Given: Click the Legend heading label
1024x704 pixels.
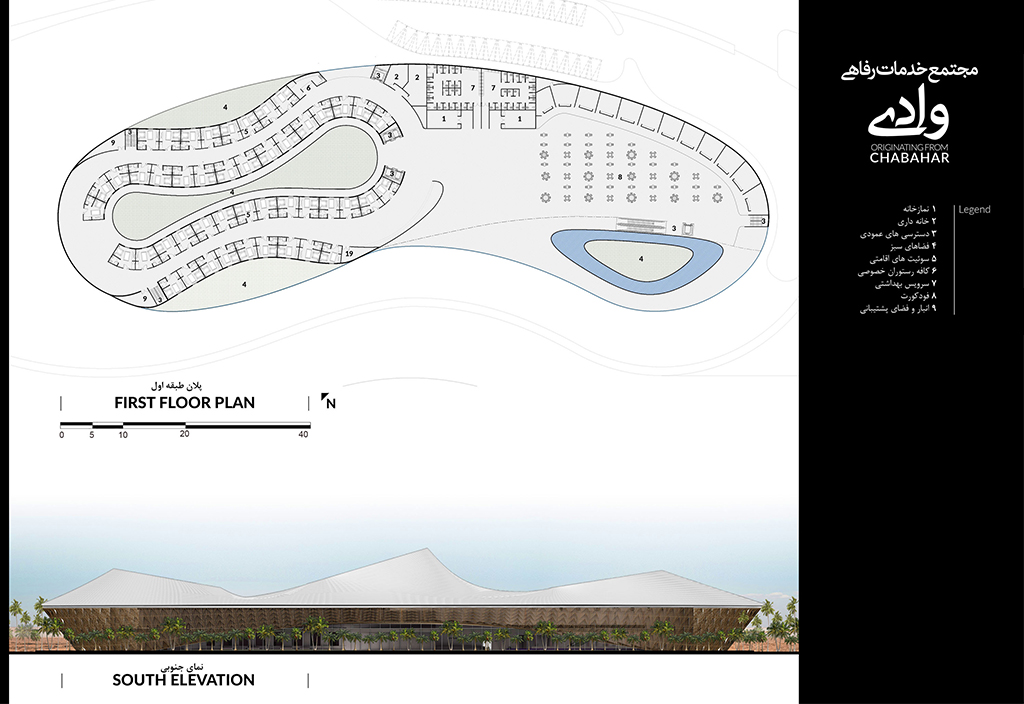Looking at the screenshot, I should pos(974,210).
